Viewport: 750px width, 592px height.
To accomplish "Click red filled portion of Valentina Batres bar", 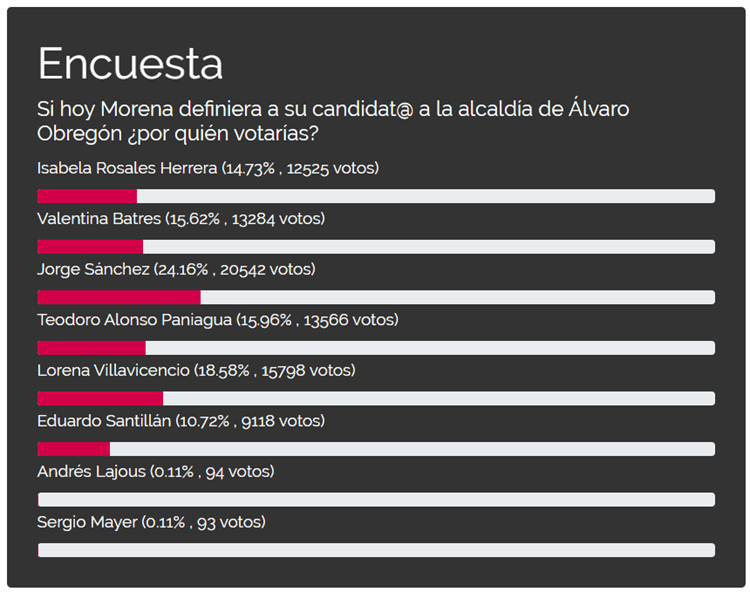I will 90,247.
